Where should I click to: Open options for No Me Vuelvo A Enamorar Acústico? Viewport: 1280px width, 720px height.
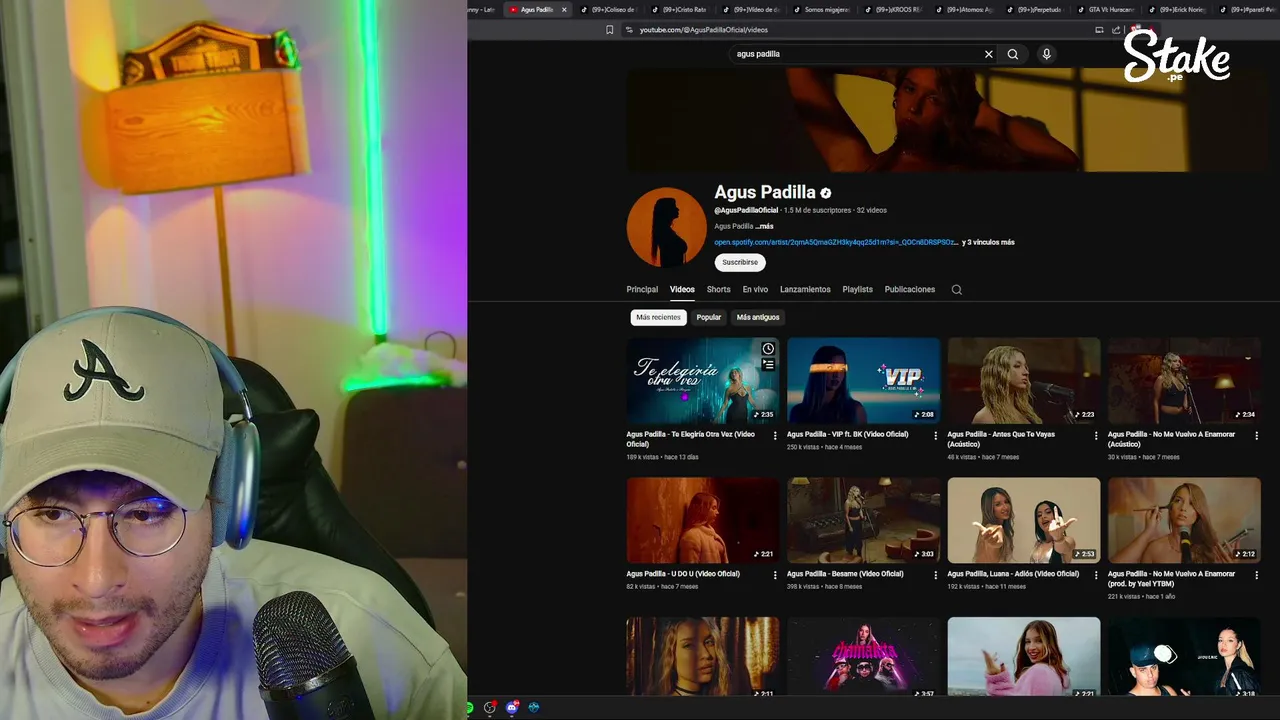[1257, 436]
